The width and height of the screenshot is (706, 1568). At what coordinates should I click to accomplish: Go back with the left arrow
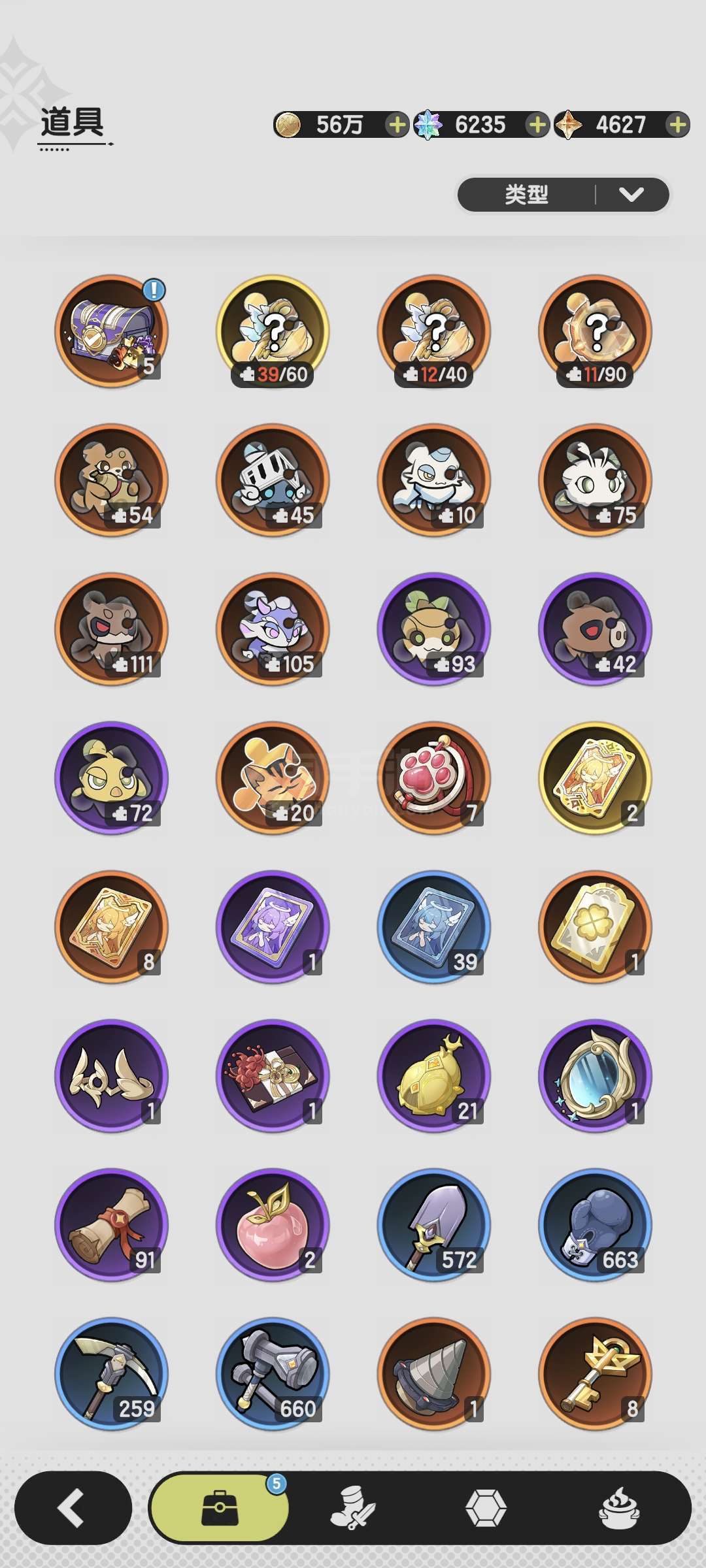[73, 1508]
